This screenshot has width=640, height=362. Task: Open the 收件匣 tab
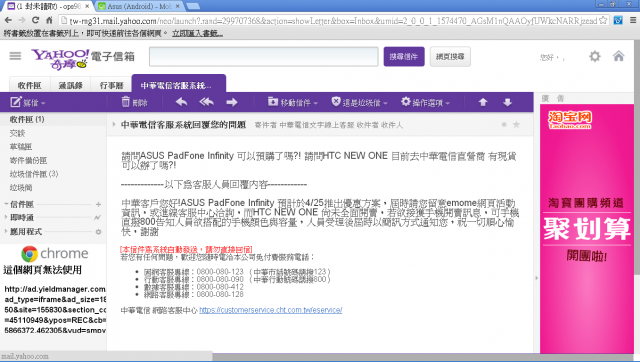(29, 85)
